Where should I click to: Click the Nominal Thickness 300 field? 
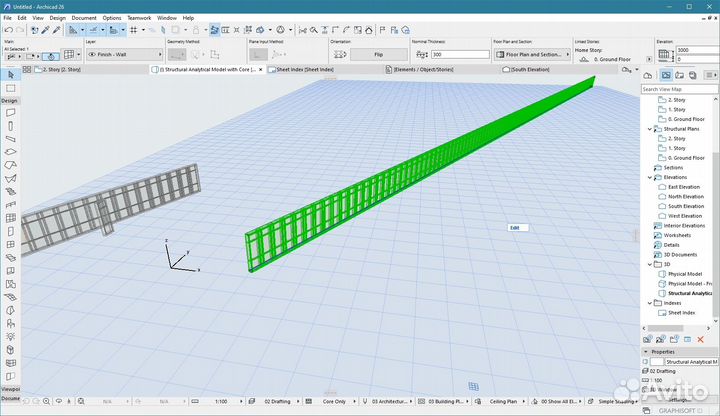pos(460,55)
